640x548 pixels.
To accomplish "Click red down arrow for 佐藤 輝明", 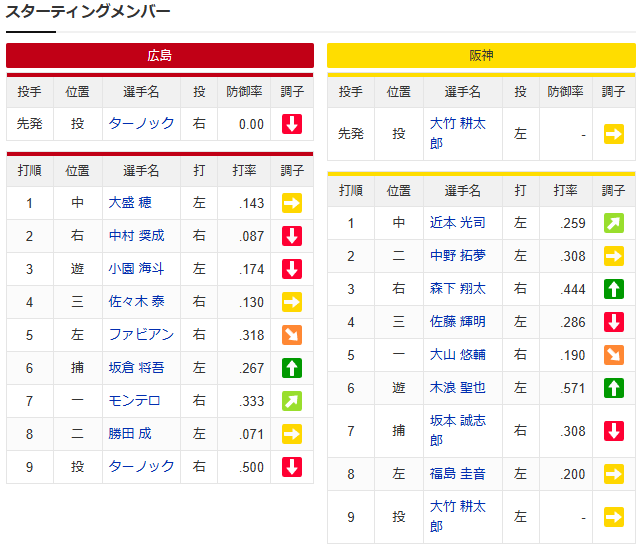I will click(614, 322).
